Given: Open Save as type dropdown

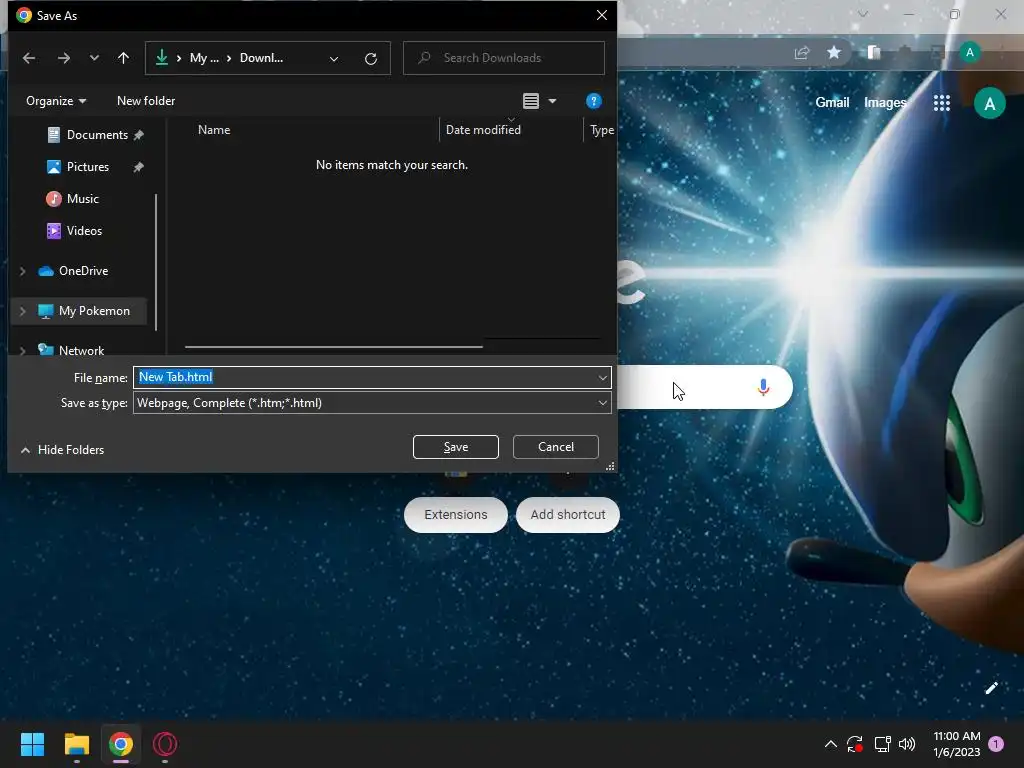Looking at the screenshot, I should tap(372, 403).
